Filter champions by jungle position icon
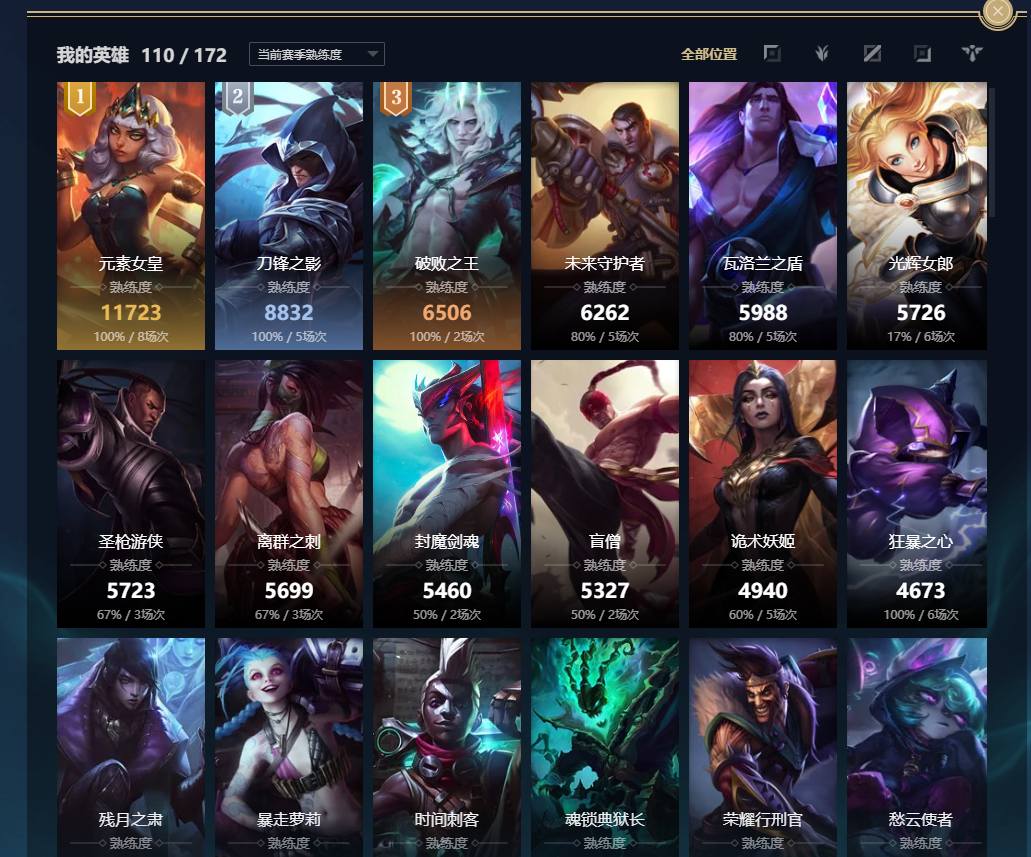1031x857 pixels. click(822, 53)
